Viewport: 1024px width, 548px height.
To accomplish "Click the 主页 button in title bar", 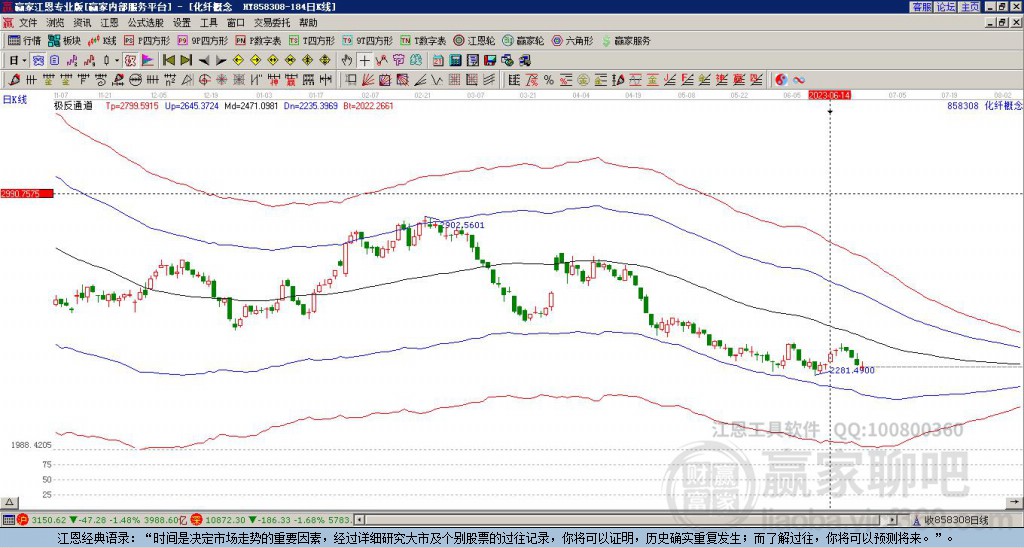I will (x=970, y=7).
